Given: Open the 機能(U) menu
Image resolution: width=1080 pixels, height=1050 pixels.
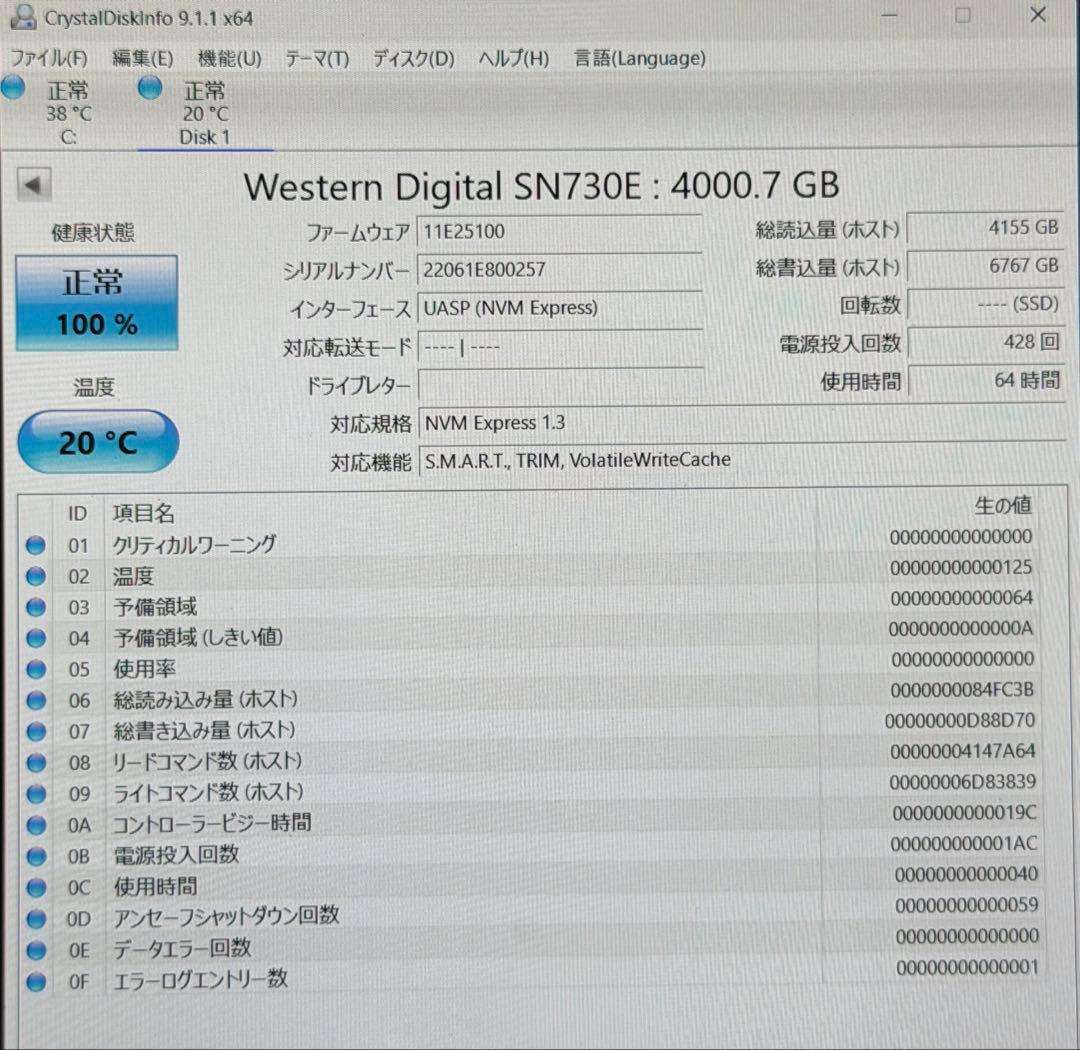Looking at the screenshot, I should click(x=229, y=59).
